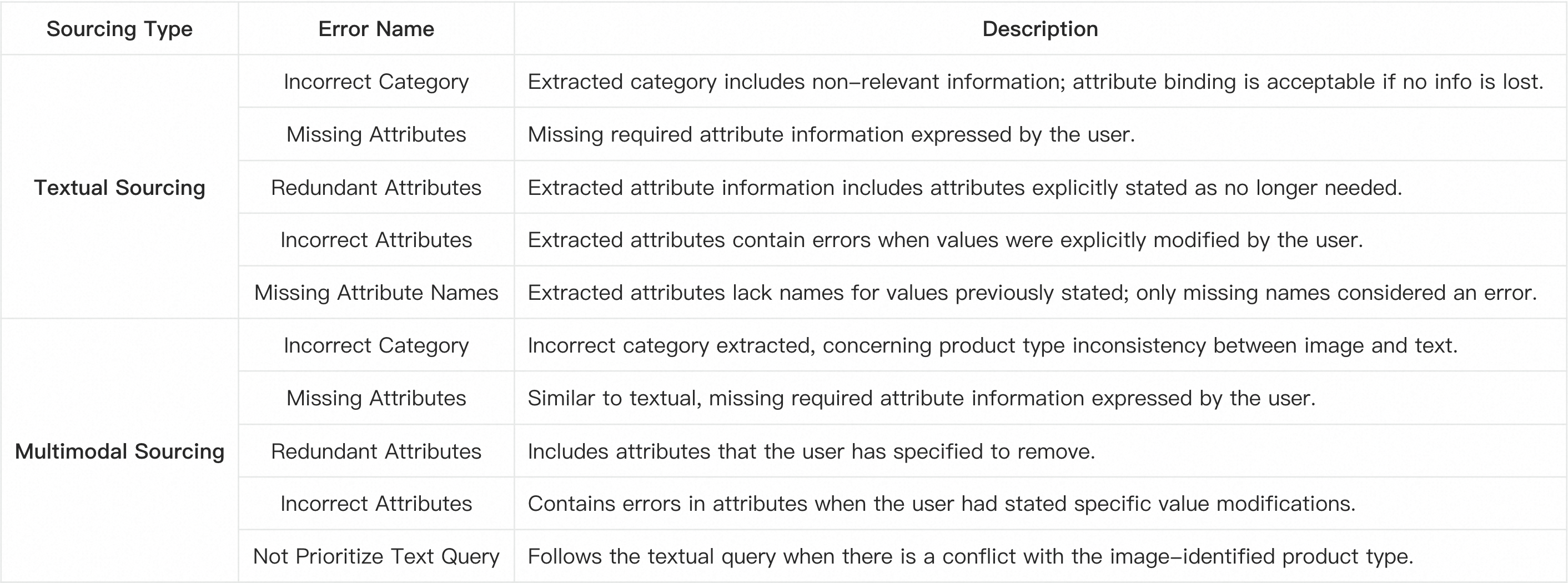Click the Description column header
Screen dimensions: 1568x583
point(1041,29)
